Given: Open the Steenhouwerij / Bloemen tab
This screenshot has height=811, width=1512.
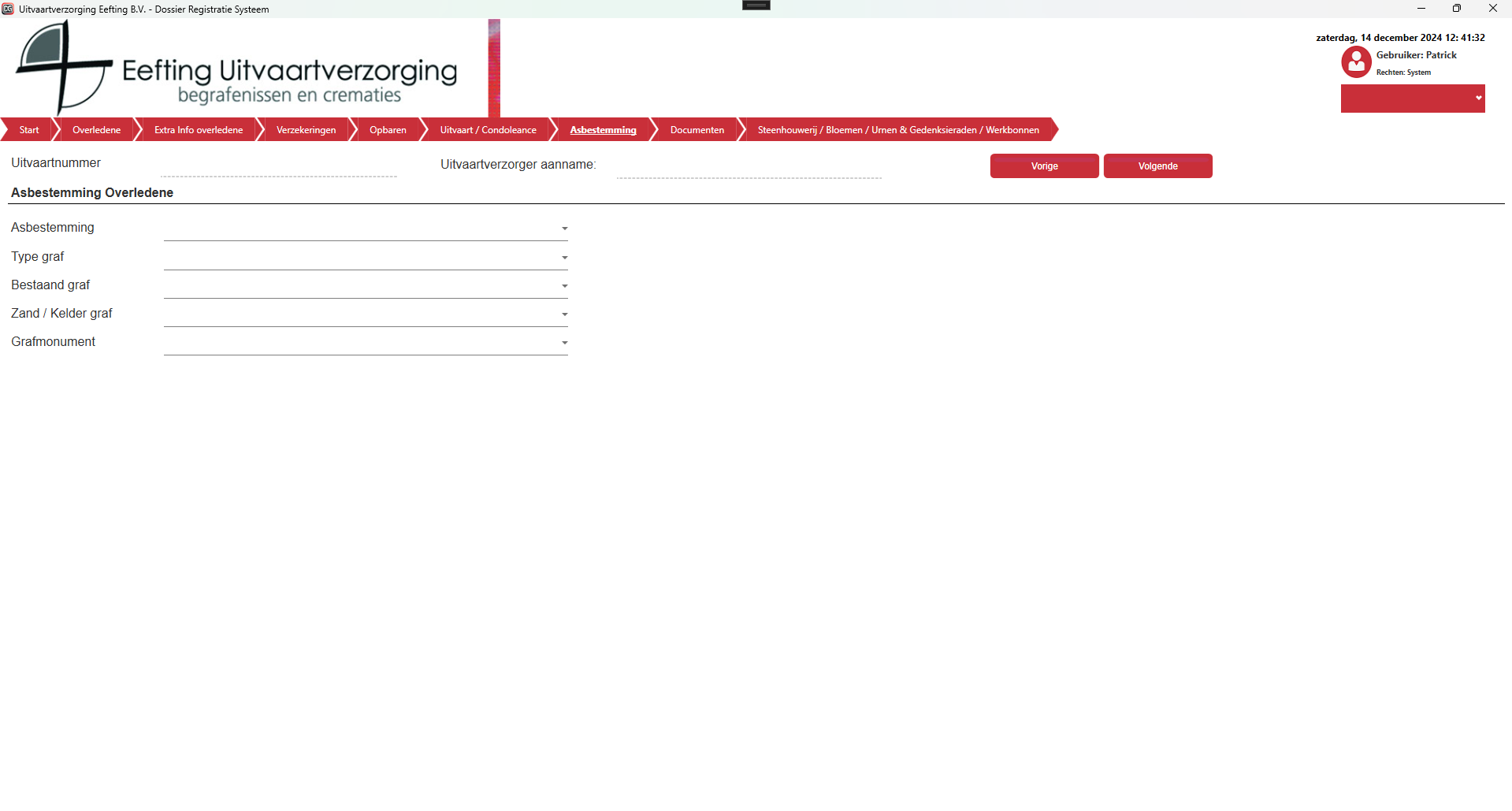Looking at the screenshot, I should pyautogui.click(x=897, y=130).
